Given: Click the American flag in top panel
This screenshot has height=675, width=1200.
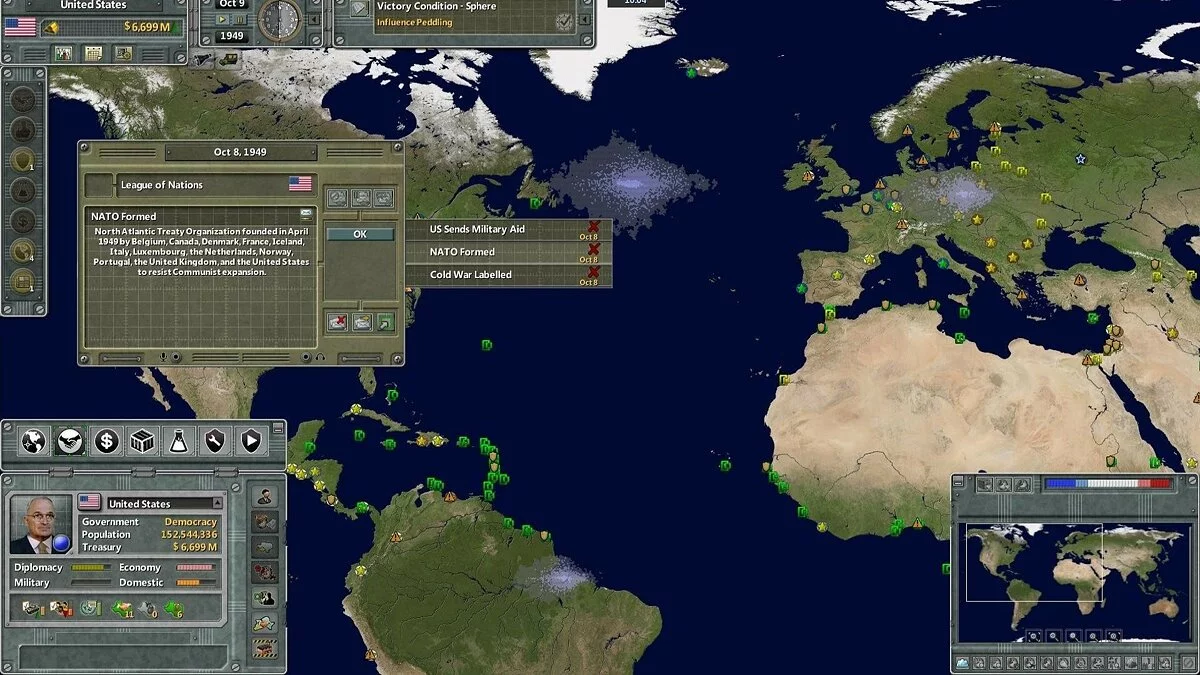Looking at the screenshot, I should pos(20,26).
